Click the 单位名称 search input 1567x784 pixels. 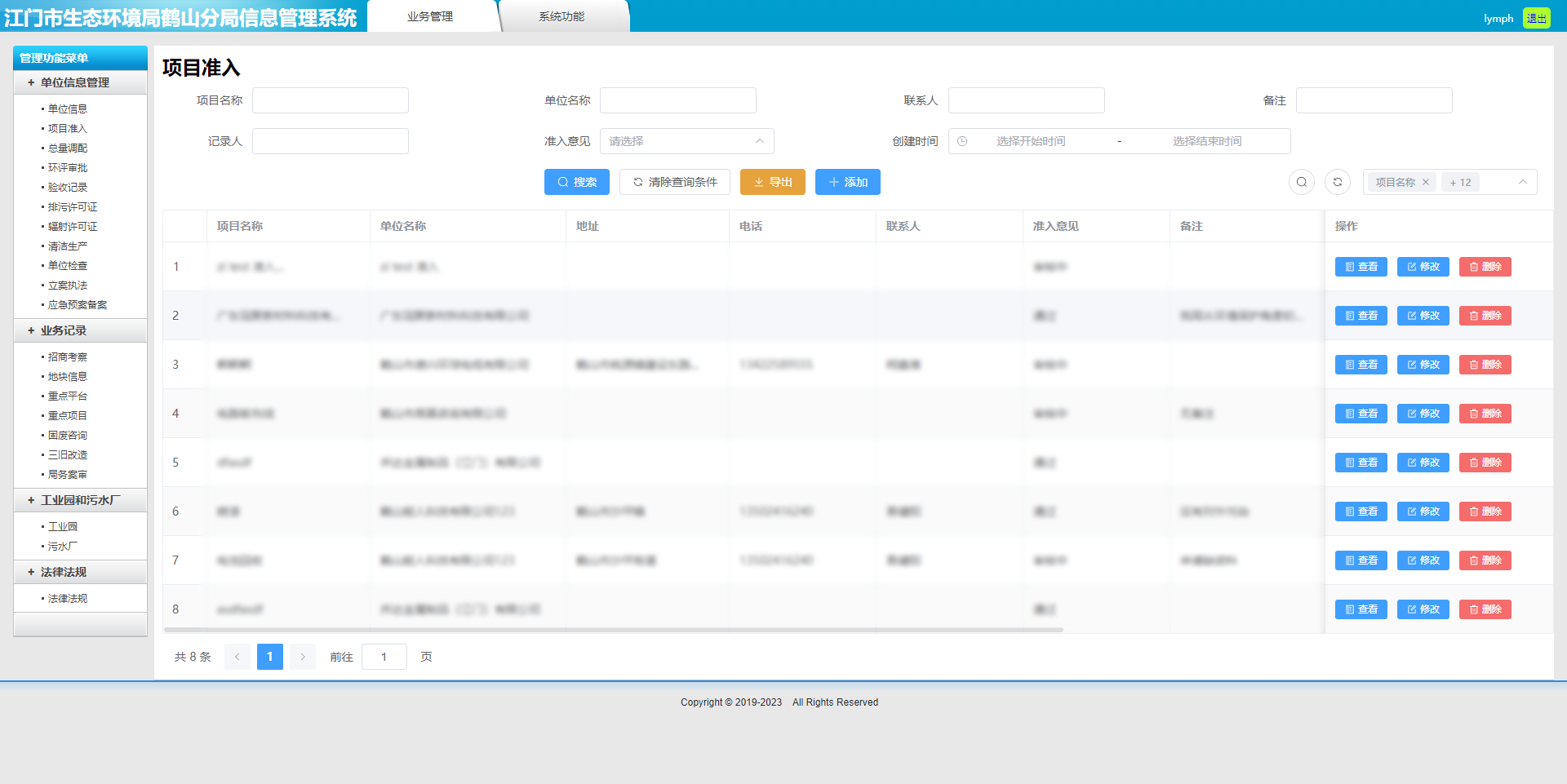[678, 100]
